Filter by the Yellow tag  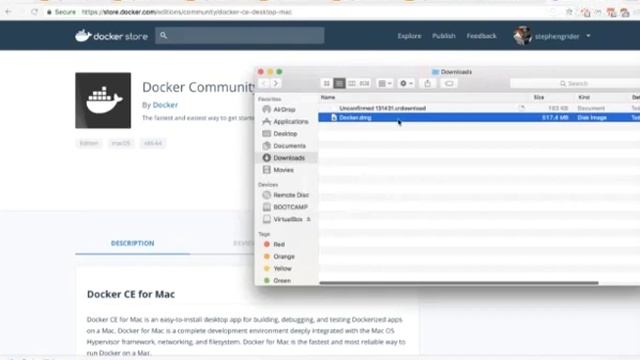(x=282, y=269)
